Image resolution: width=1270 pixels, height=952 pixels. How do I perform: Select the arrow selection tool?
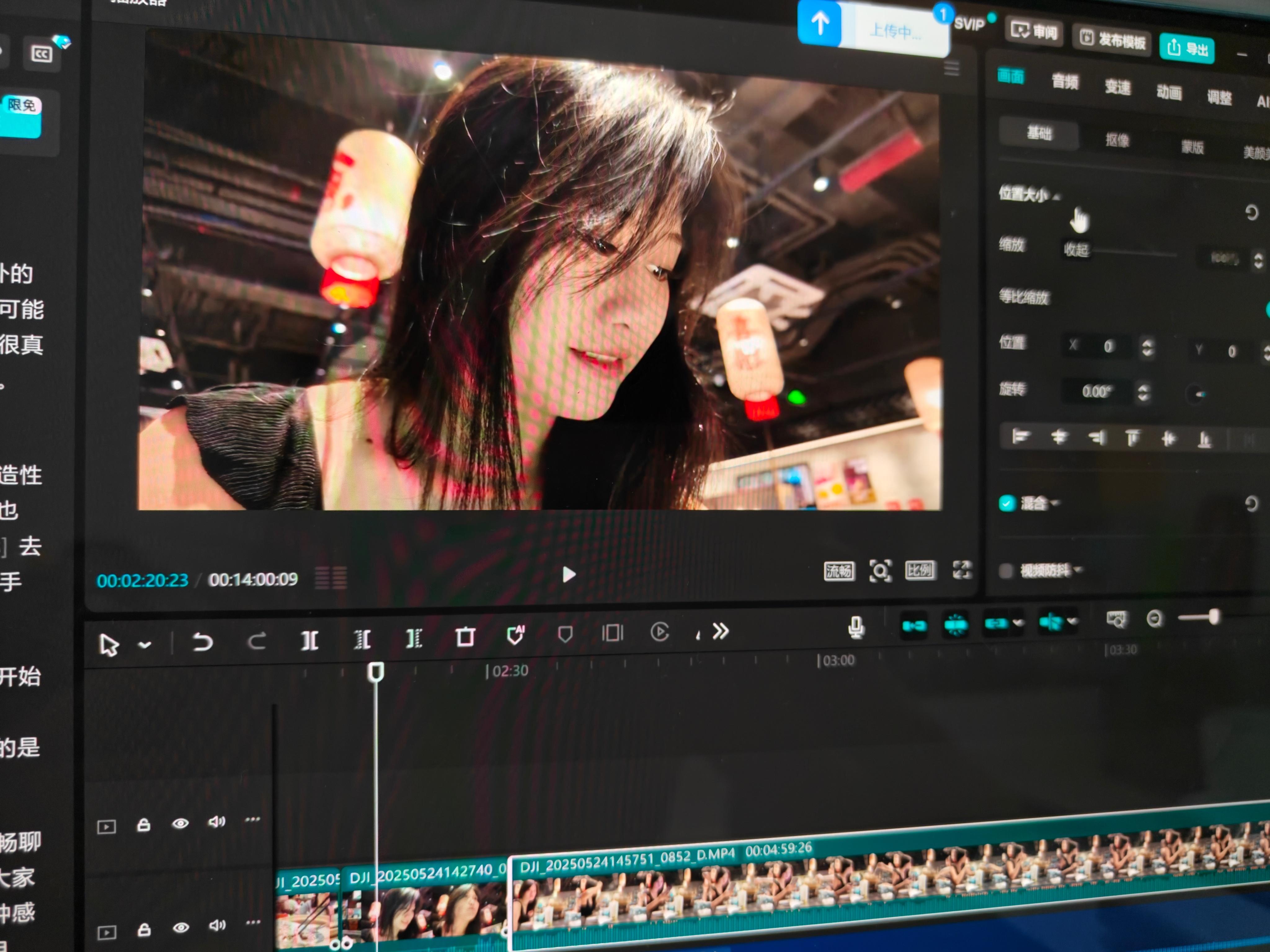pyautogui.click(x=109, y=645)
